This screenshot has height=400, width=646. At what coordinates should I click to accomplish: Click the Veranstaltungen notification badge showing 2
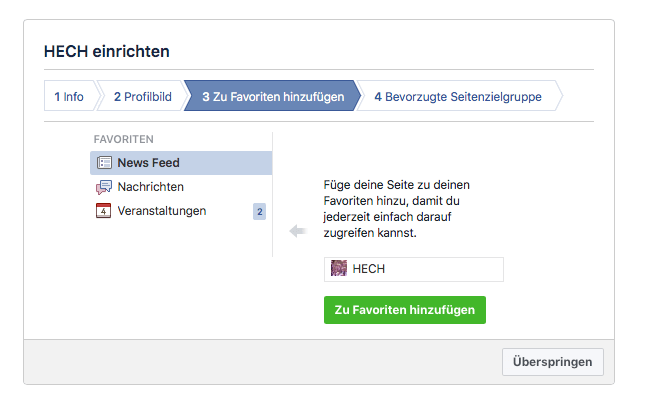click(260, 212)
